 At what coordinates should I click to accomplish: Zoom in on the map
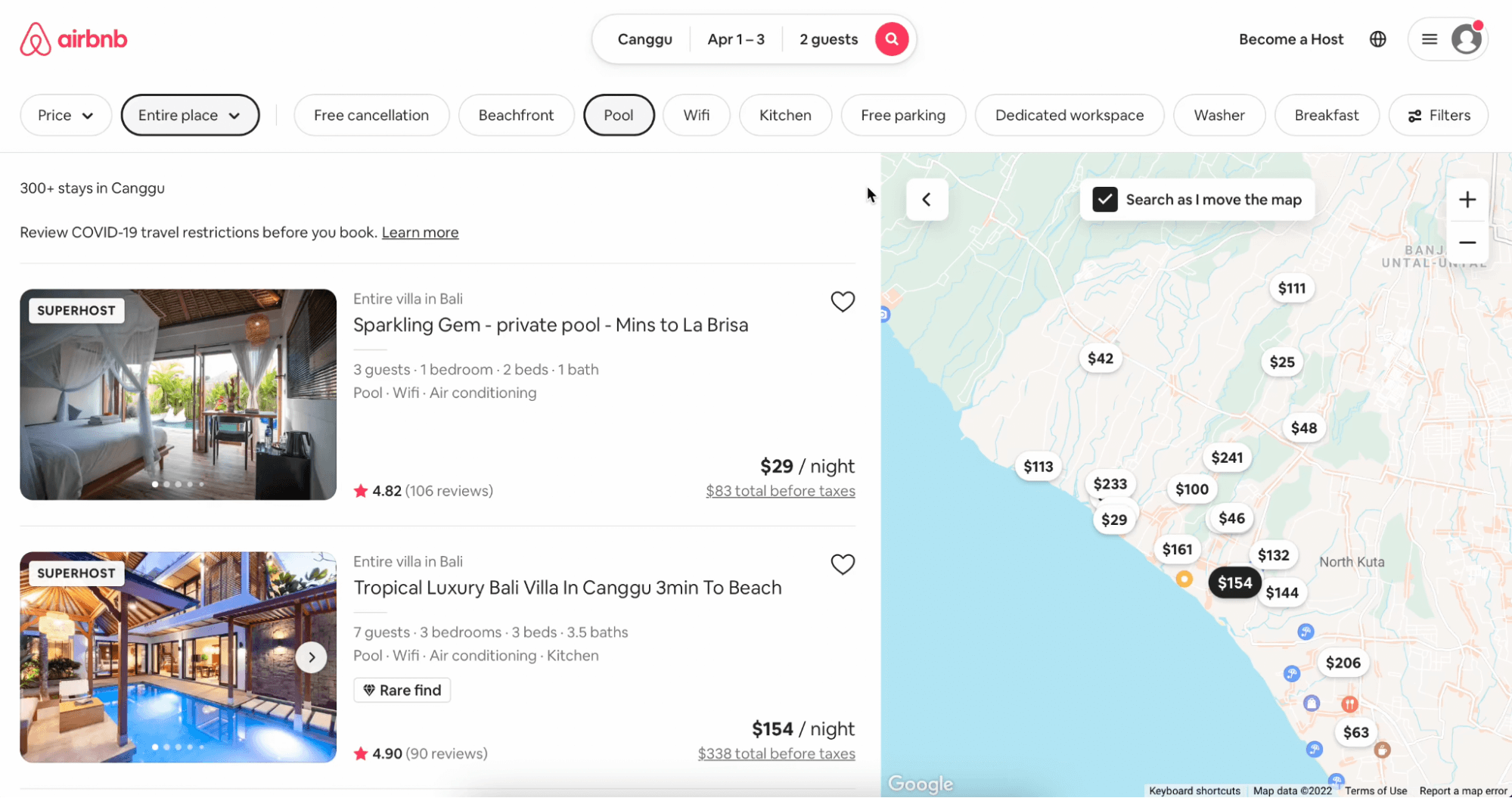[x=1467, y=200]
